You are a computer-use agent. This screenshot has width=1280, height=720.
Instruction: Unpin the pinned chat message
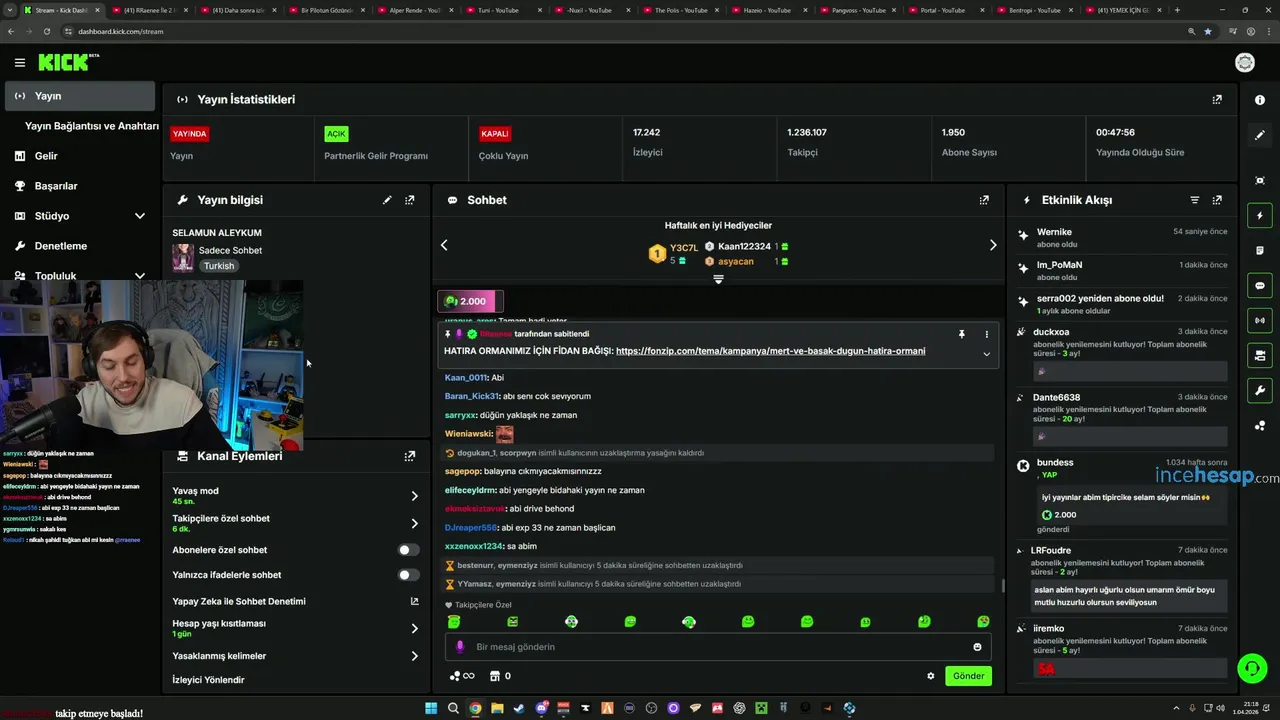961,334
